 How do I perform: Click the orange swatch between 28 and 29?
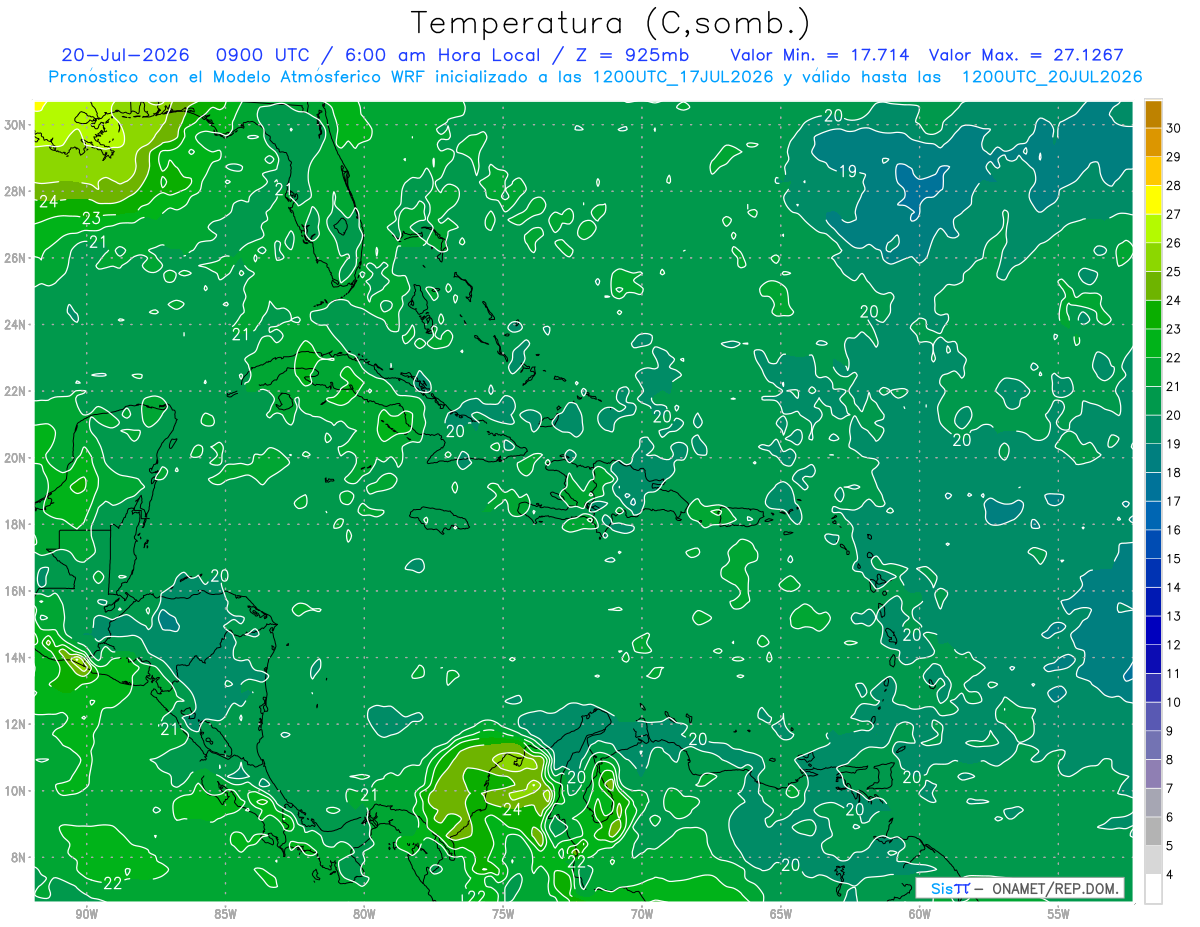1153,171
